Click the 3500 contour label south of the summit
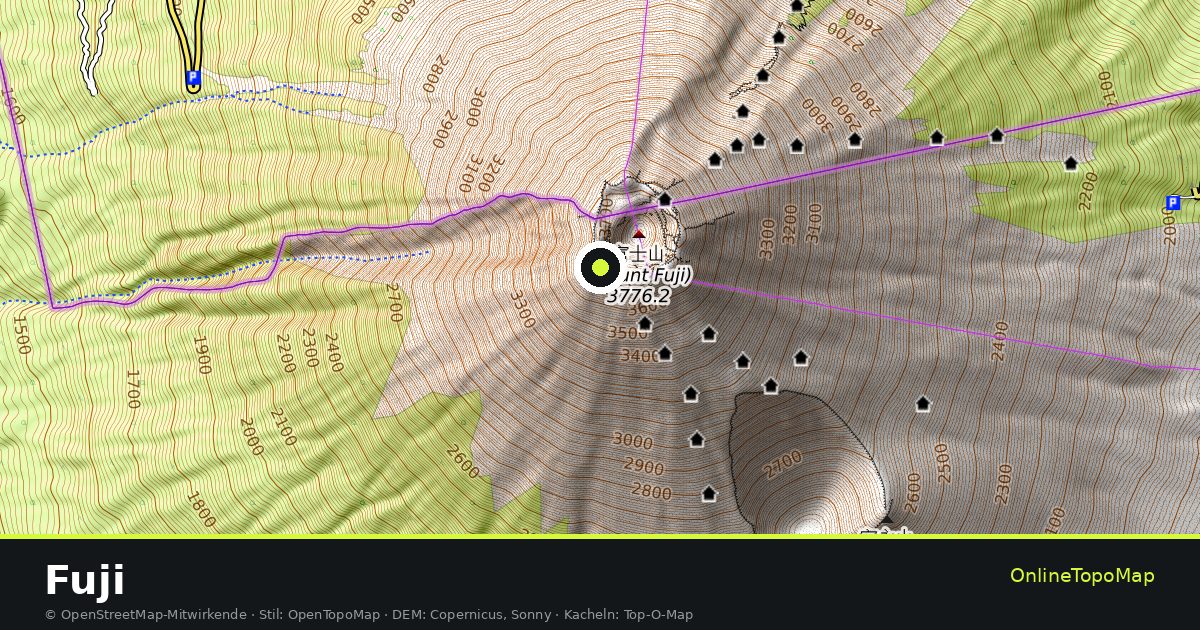The image size is (1200, 630). click(x=628, y=332)
